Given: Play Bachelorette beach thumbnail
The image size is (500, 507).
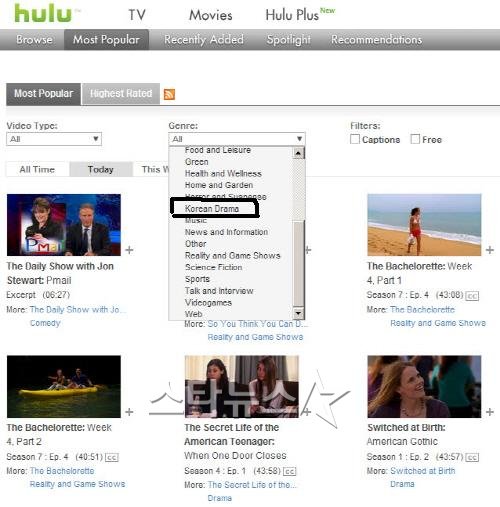Looking at the screenshot, I should (x=424, y=225).
